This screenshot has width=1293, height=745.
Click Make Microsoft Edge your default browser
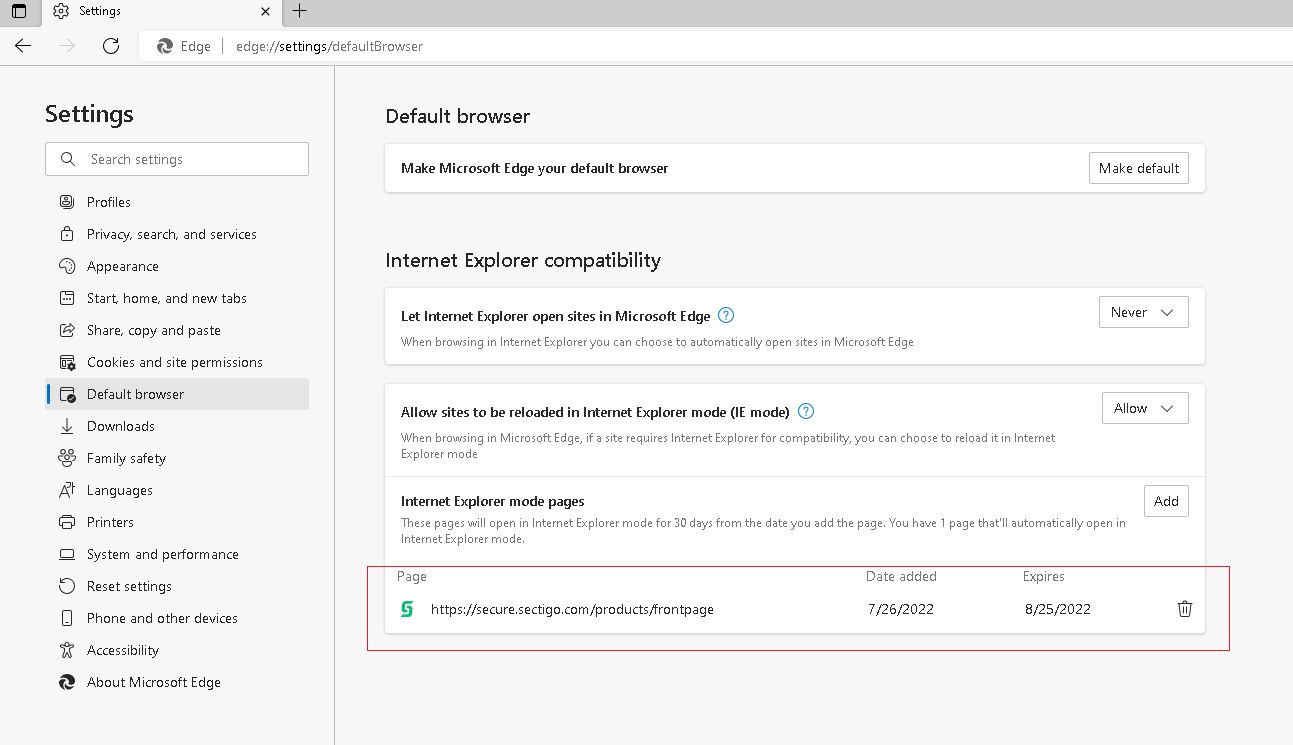(x=534, y=168)
